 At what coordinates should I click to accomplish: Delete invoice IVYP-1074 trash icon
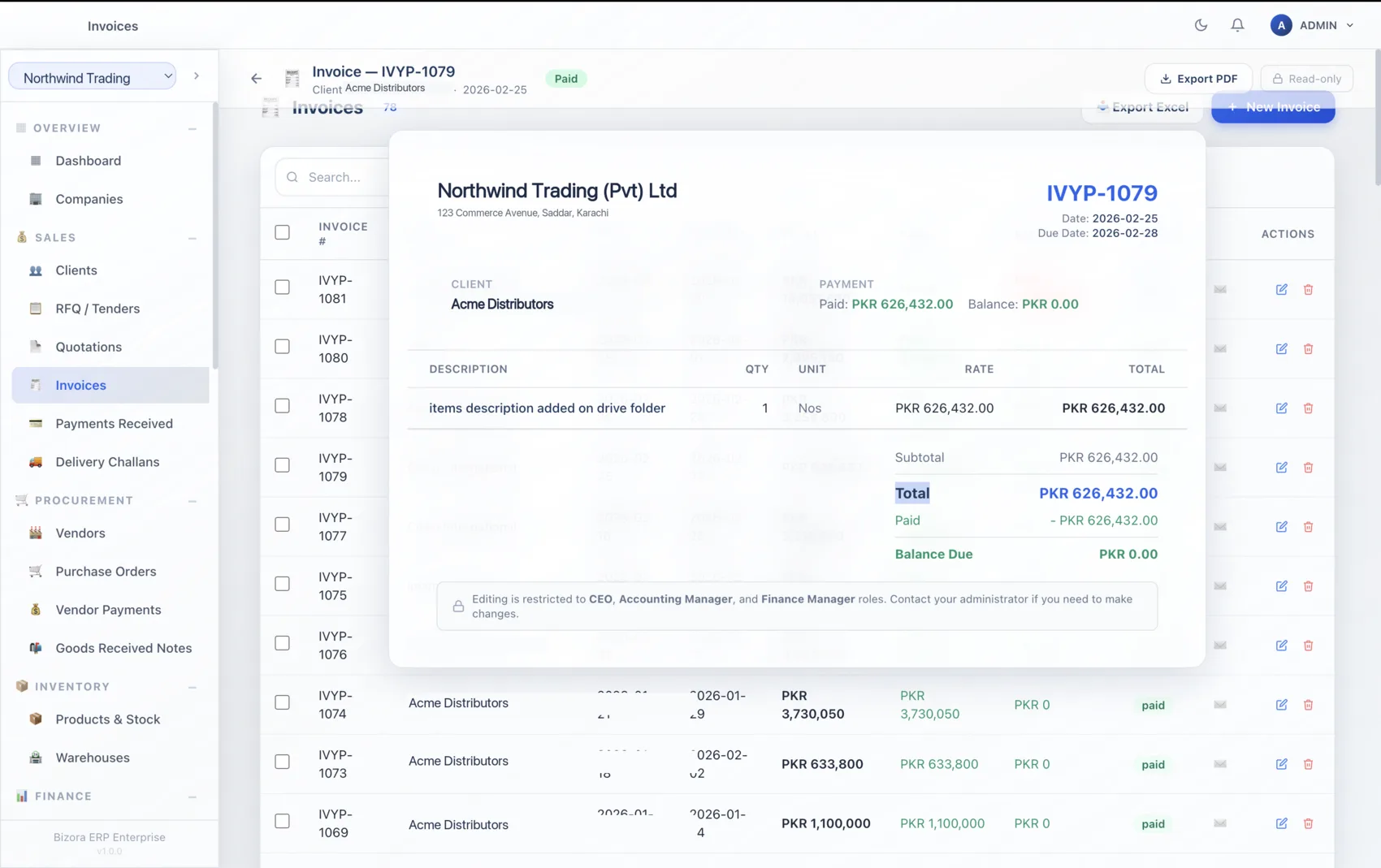pos(1309,705)
